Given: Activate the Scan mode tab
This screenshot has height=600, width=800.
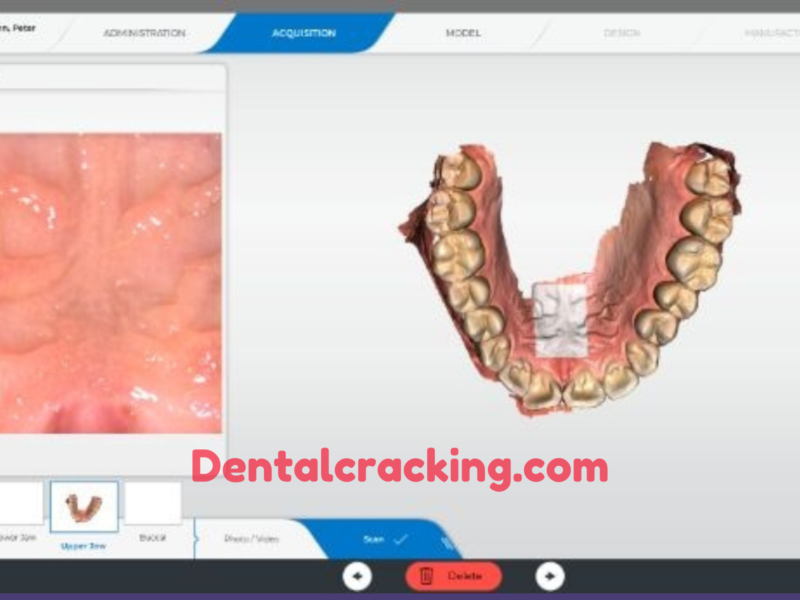Looking at the screenshot, I should 375,537.
